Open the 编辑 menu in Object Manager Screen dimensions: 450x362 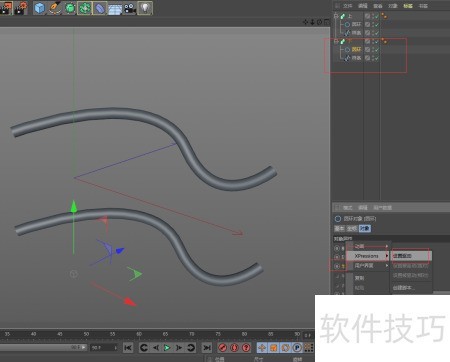pyautogui.click(x=363, y=6)
